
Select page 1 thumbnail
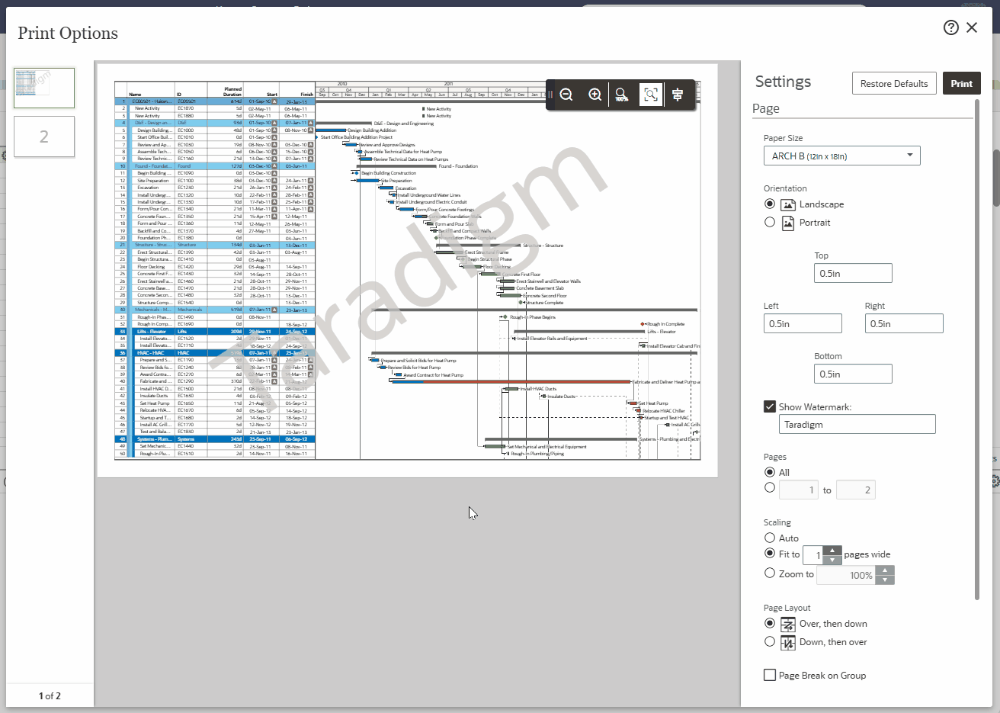point(44,88)
